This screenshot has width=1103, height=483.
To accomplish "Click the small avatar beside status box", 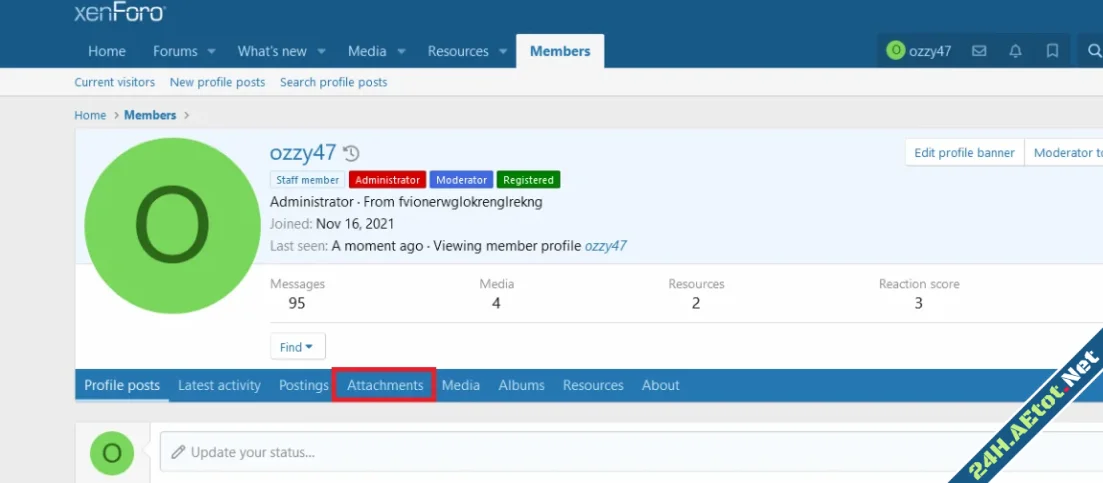I will (x=112, y=453).
